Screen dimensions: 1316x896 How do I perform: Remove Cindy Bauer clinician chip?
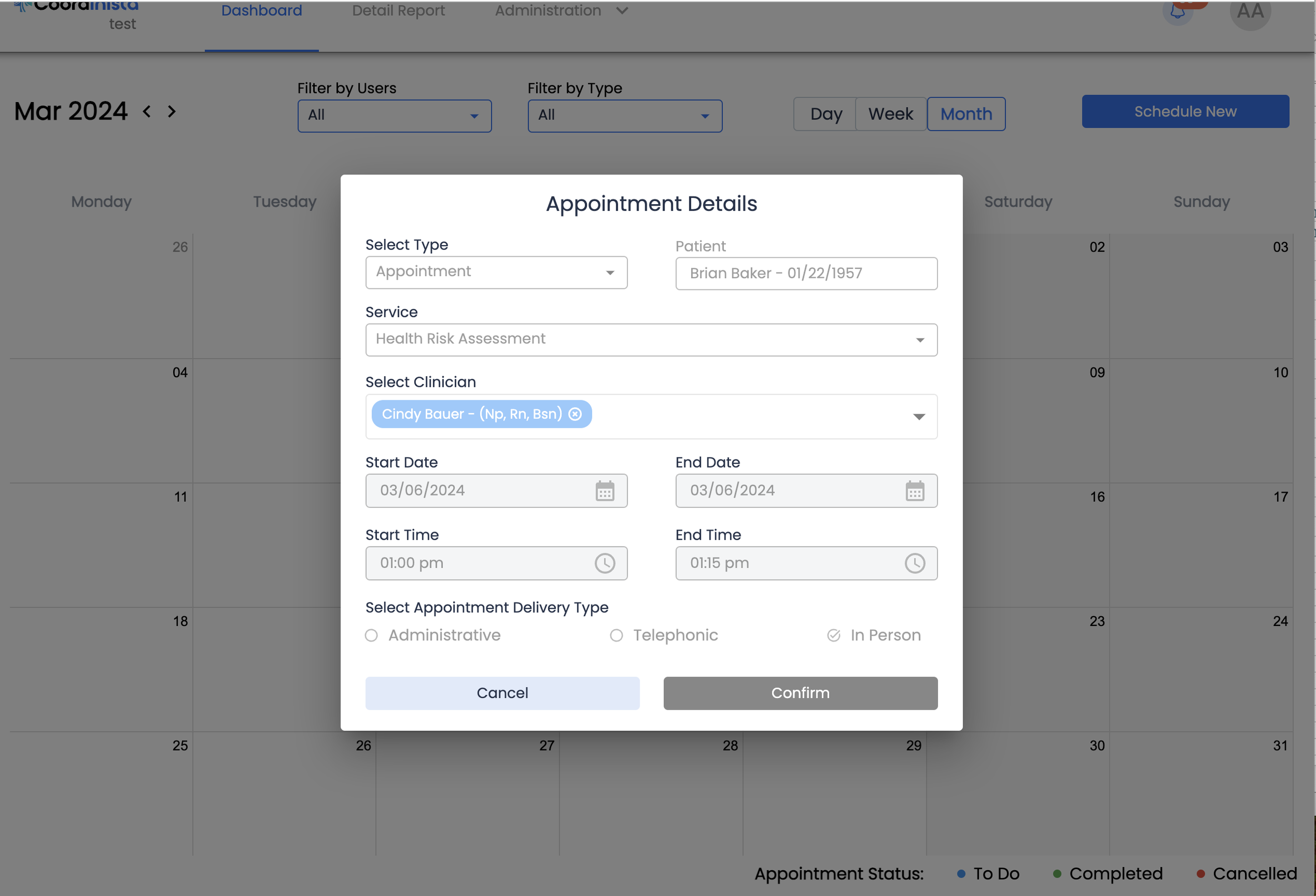[x=575, y=414]
